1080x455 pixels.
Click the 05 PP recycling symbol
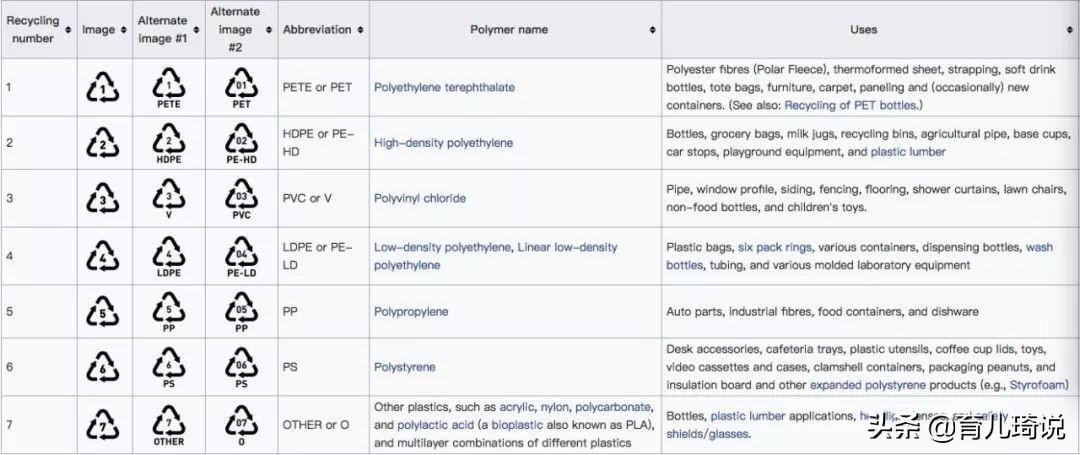click(241, 311)
